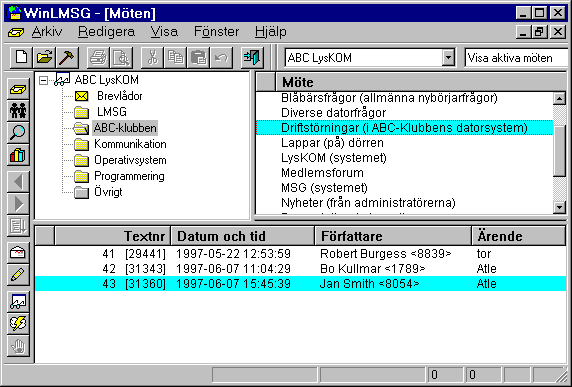
Task: Select the ABC-klubben folder
Action: 125,128
